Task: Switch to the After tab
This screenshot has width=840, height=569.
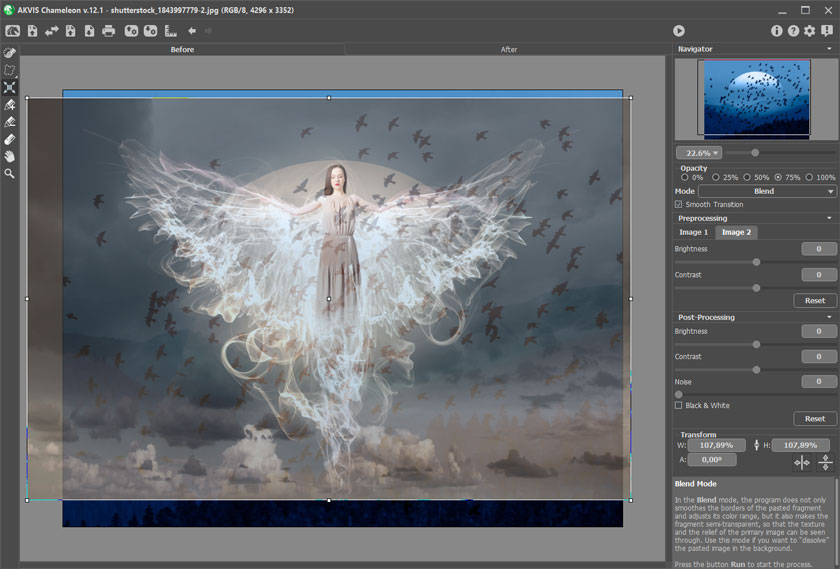Action: (509, 49)
